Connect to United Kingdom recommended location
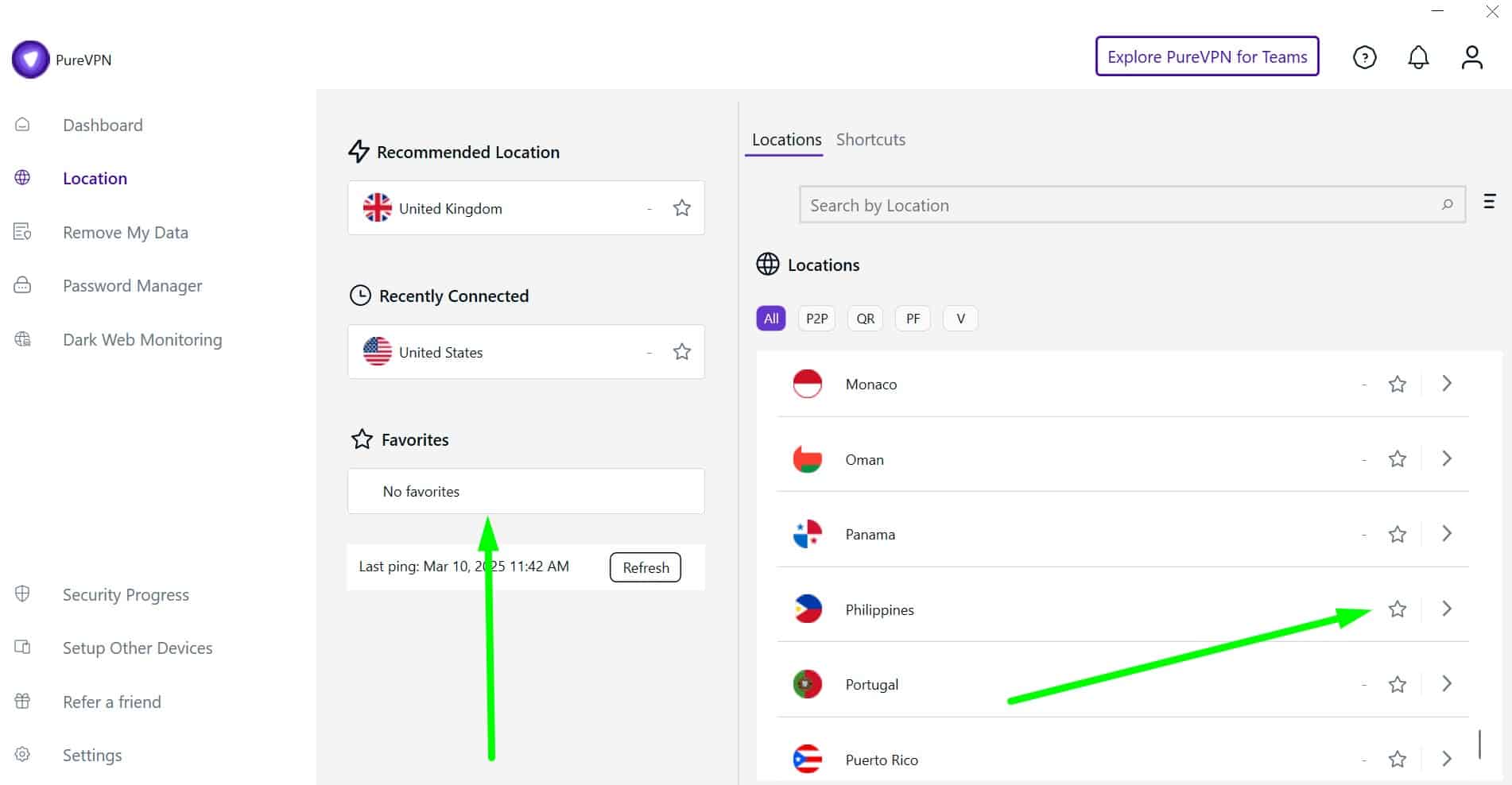This screenshot has width=1512, height=785. pos(525,208)
